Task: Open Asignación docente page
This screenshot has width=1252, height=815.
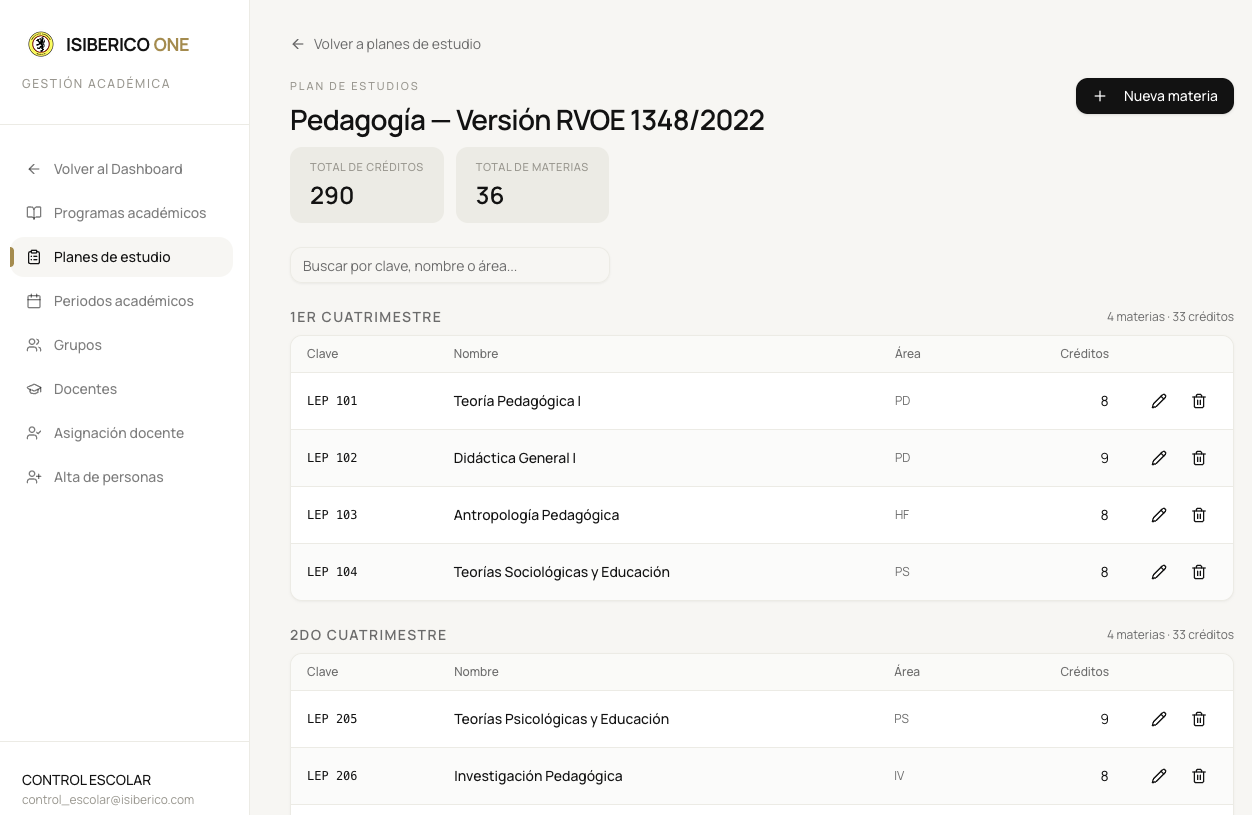Action: (x=121, y=433)
